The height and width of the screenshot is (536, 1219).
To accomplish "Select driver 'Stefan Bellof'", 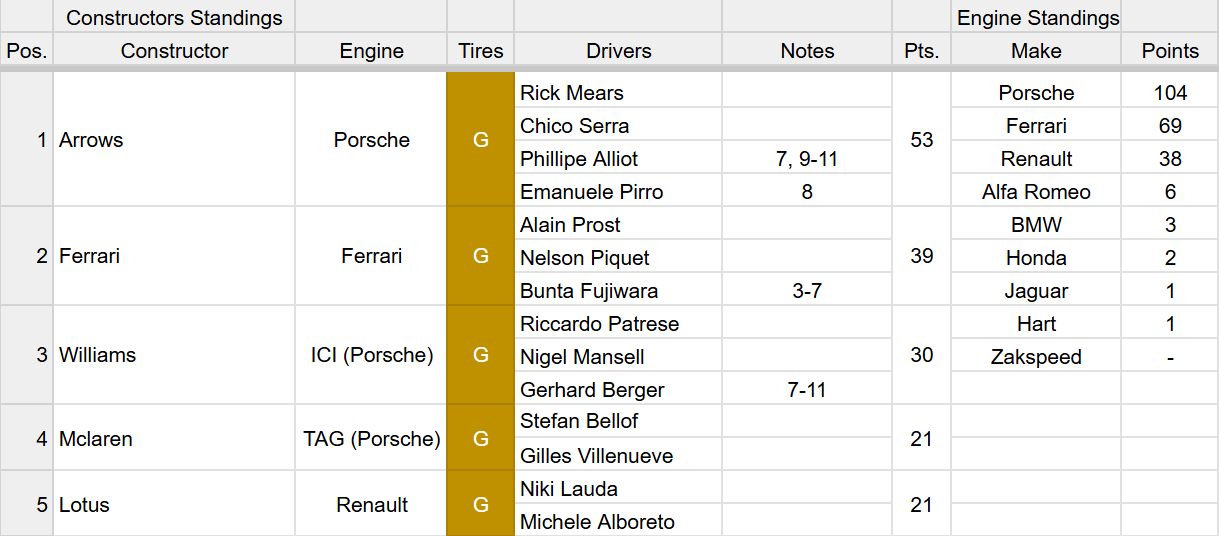I will (x=618, y=421).
